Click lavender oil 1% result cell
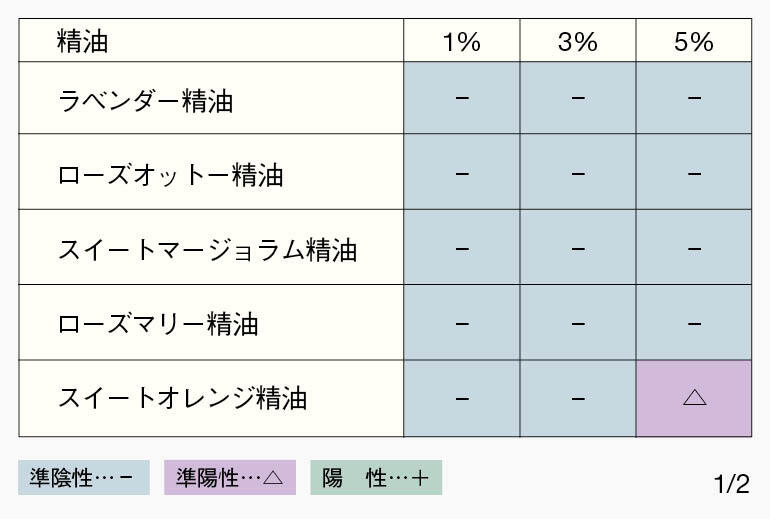 click(x=462, y=98)
